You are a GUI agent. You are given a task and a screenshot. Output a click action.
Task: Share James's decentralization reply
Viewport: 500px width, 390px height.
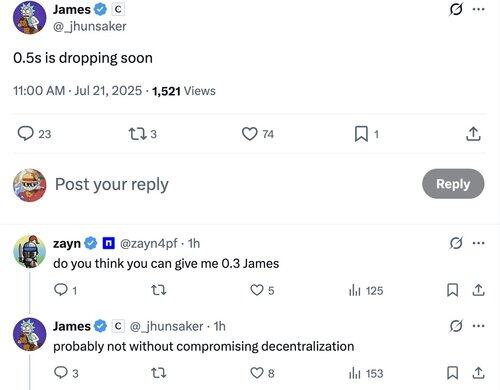point(478,373)
